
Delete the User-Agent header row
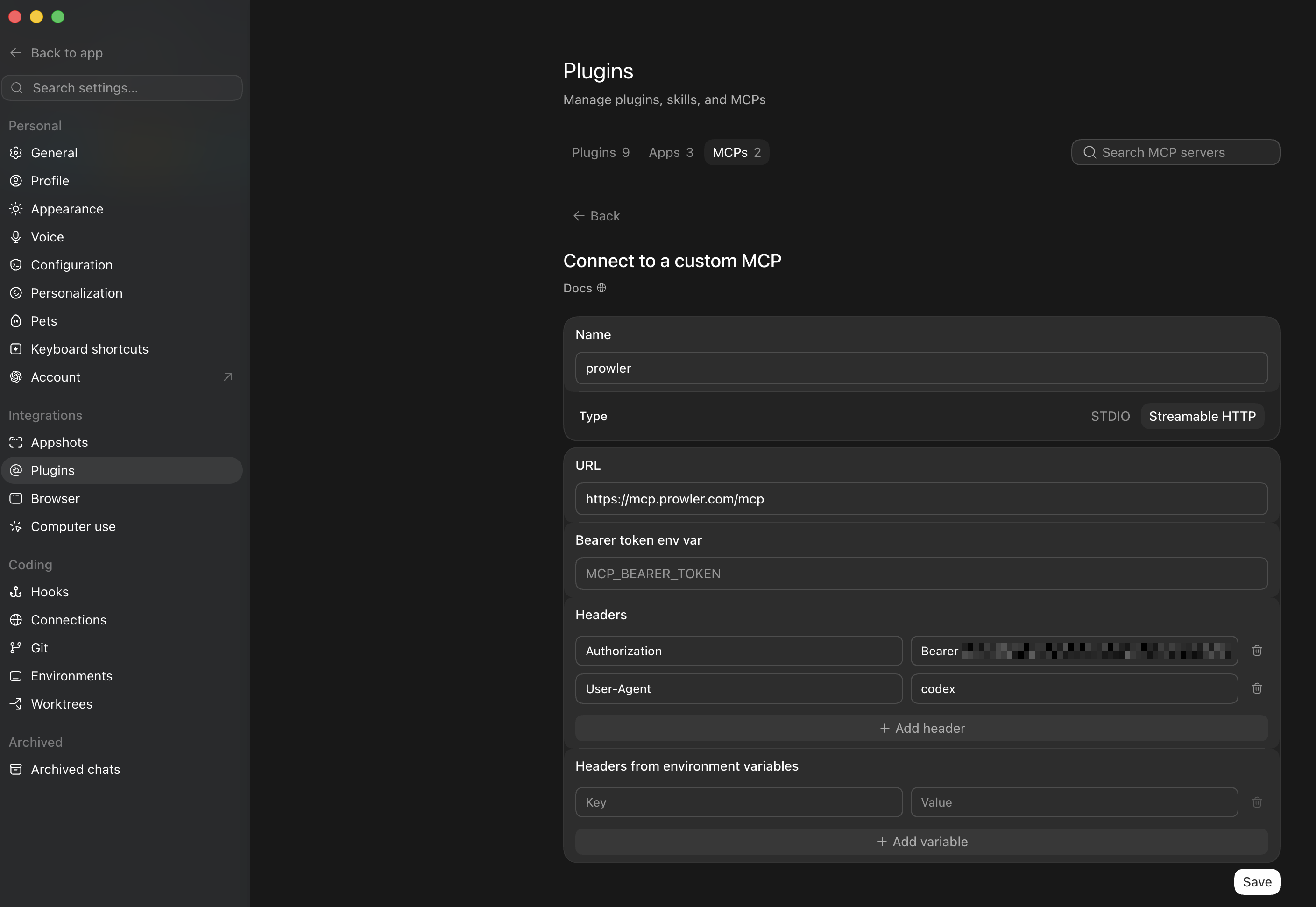1257,689
